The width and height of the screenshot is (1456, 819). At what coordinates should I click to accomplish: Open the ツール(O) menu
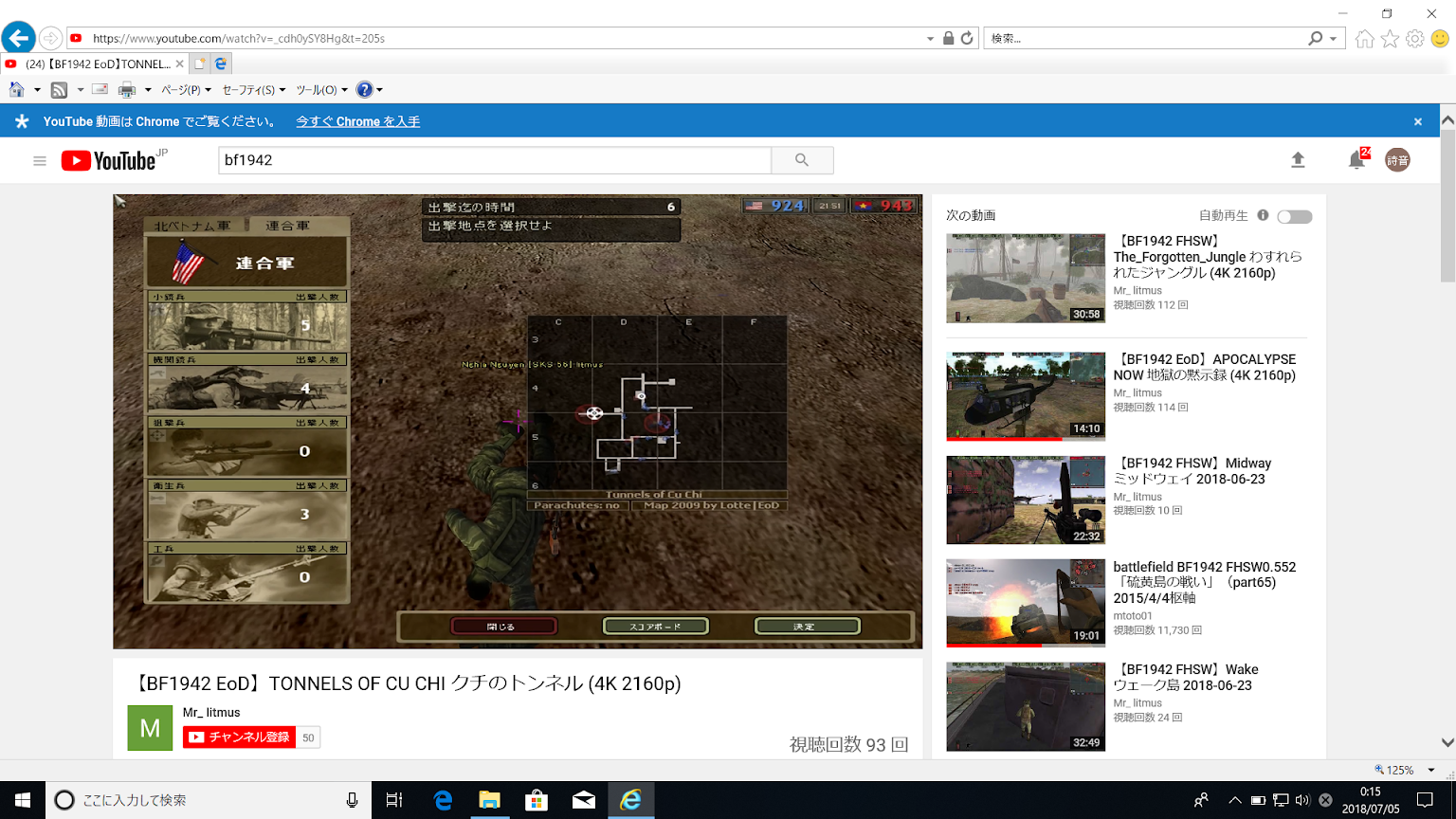point(321,90)
